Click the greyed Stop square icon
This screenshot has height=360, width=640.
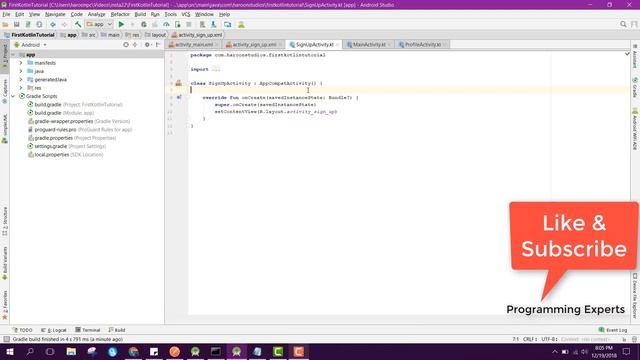click(x=189, y=24)
